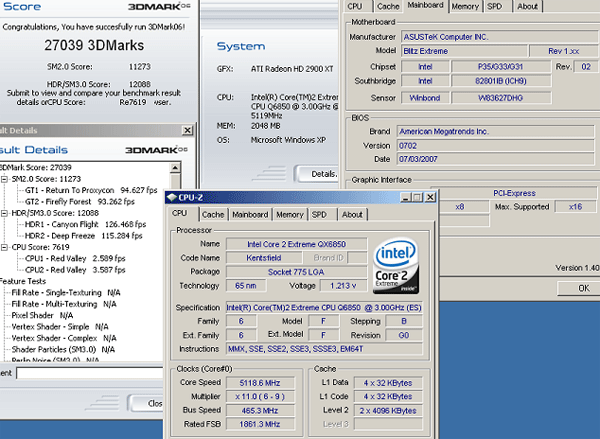Click the BIOS date 07/03/2007 field
This screenshot has height=439, width=600.
point(496,159)
